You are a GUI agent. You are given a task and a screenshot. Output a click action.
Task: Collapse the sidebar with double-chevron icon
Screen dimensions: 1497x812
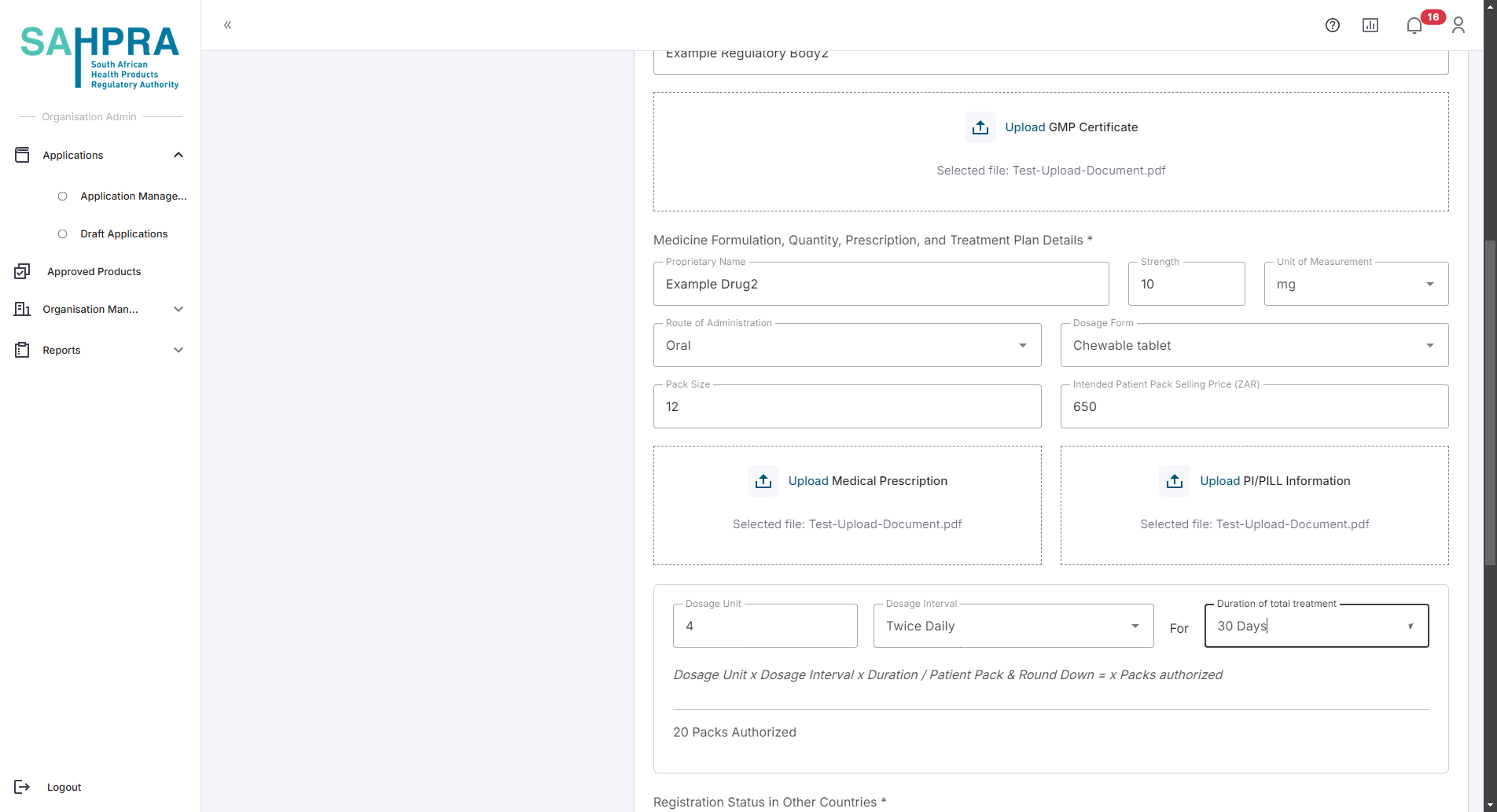227,25
